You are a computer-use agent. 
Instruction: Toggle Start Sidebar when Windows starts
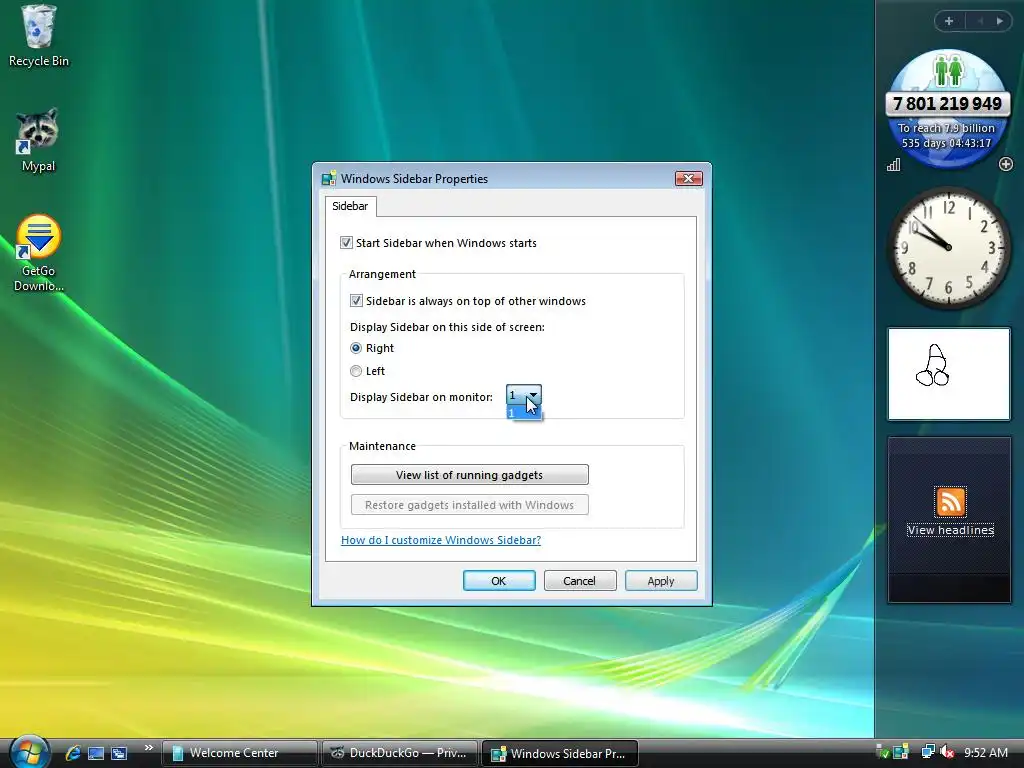tap(346, 243)
